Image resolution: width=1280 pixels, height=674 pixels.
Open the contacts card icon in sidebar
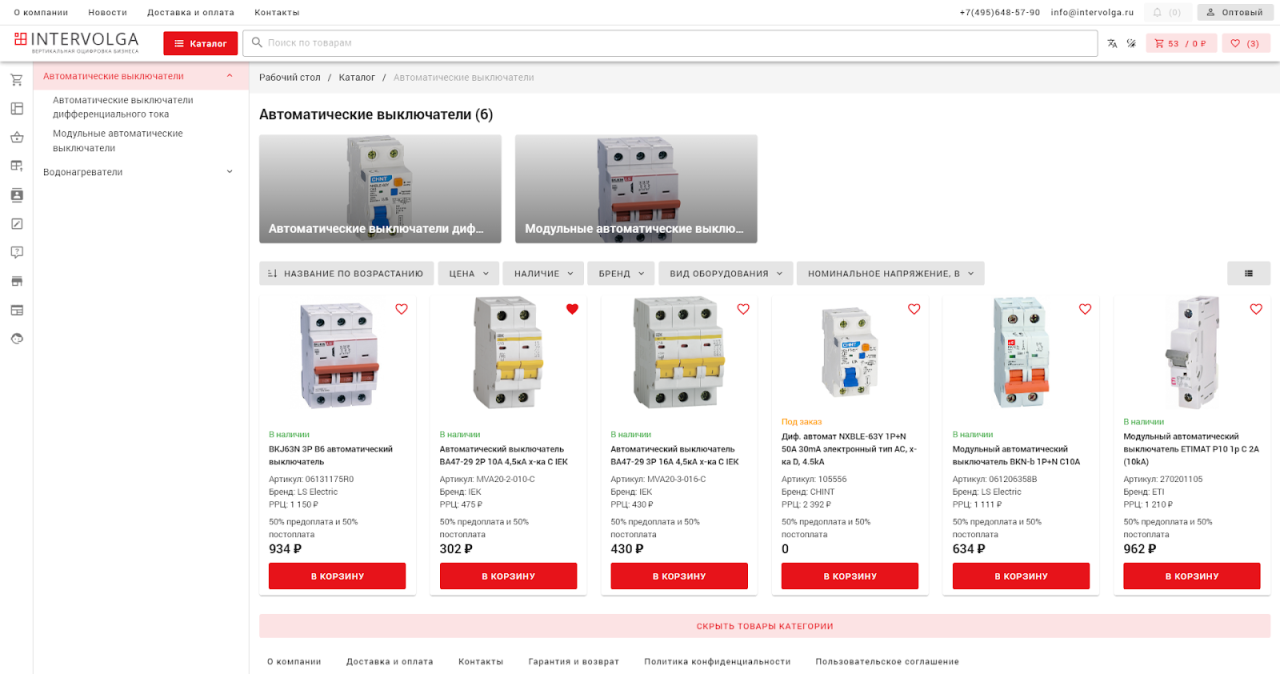click(17, 195)
